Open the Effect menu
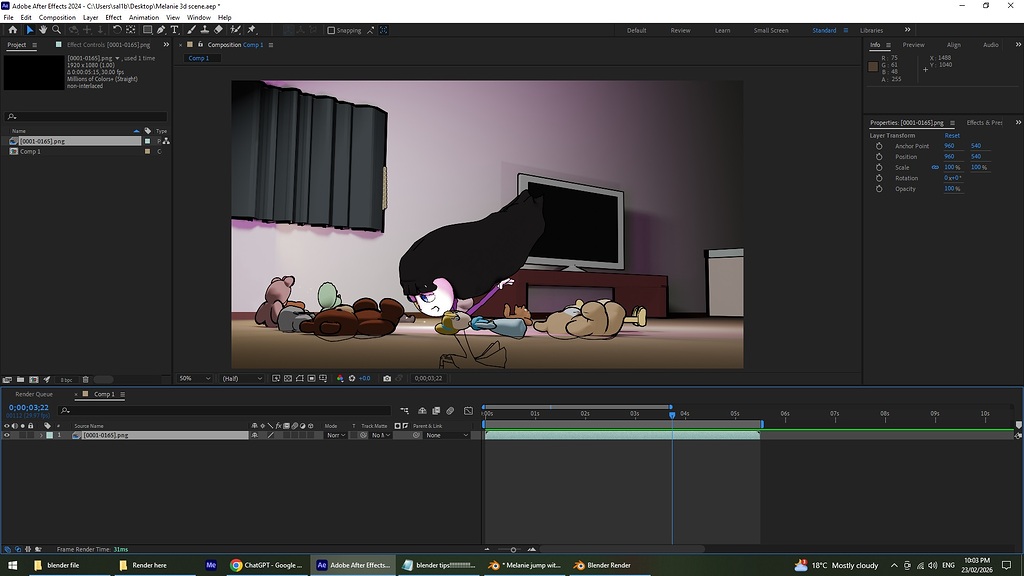The height and width of the screenshot is (576, 1024). [114, 18]
